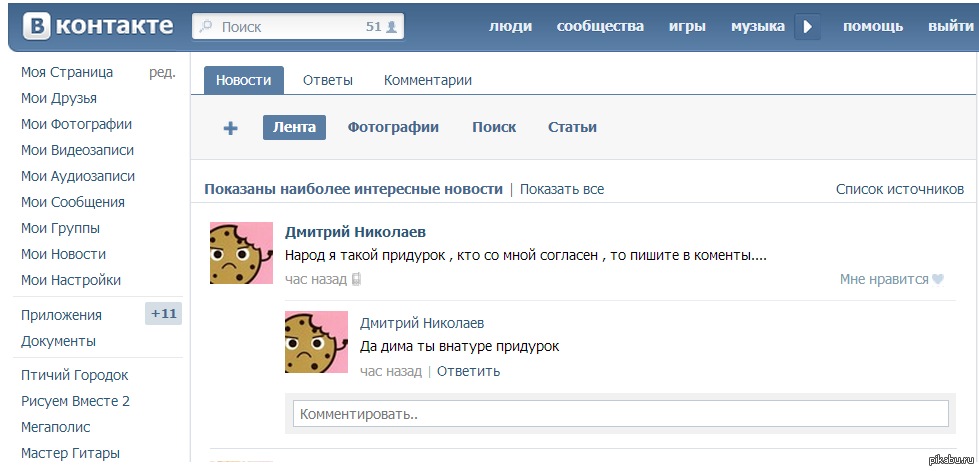Viewport: 979px width, 471px height.
Task: Select the Фотографии news filter
Action: (393, 127)
